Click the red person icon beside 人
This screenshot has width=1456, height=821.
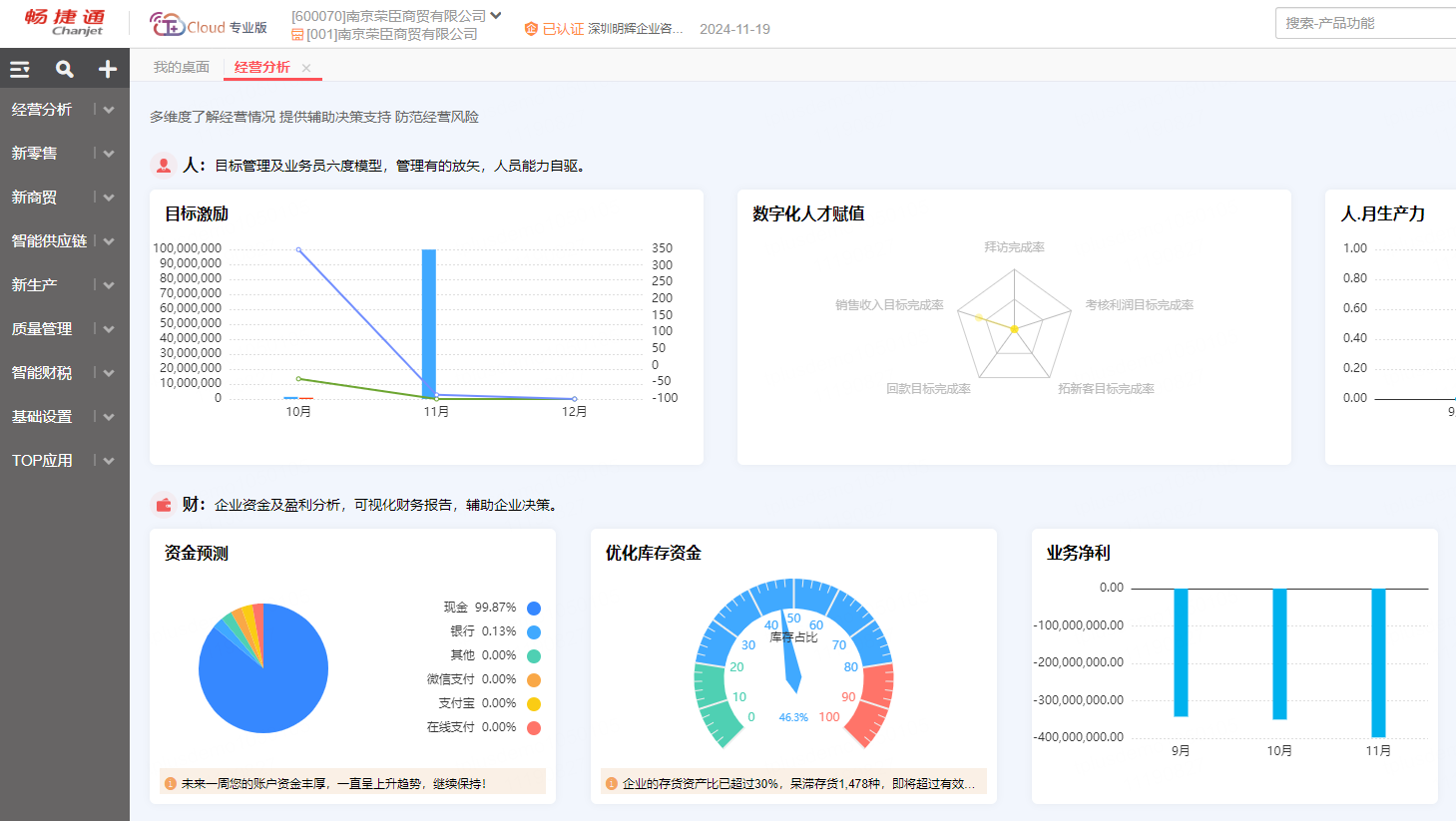[x=164, y=166]
